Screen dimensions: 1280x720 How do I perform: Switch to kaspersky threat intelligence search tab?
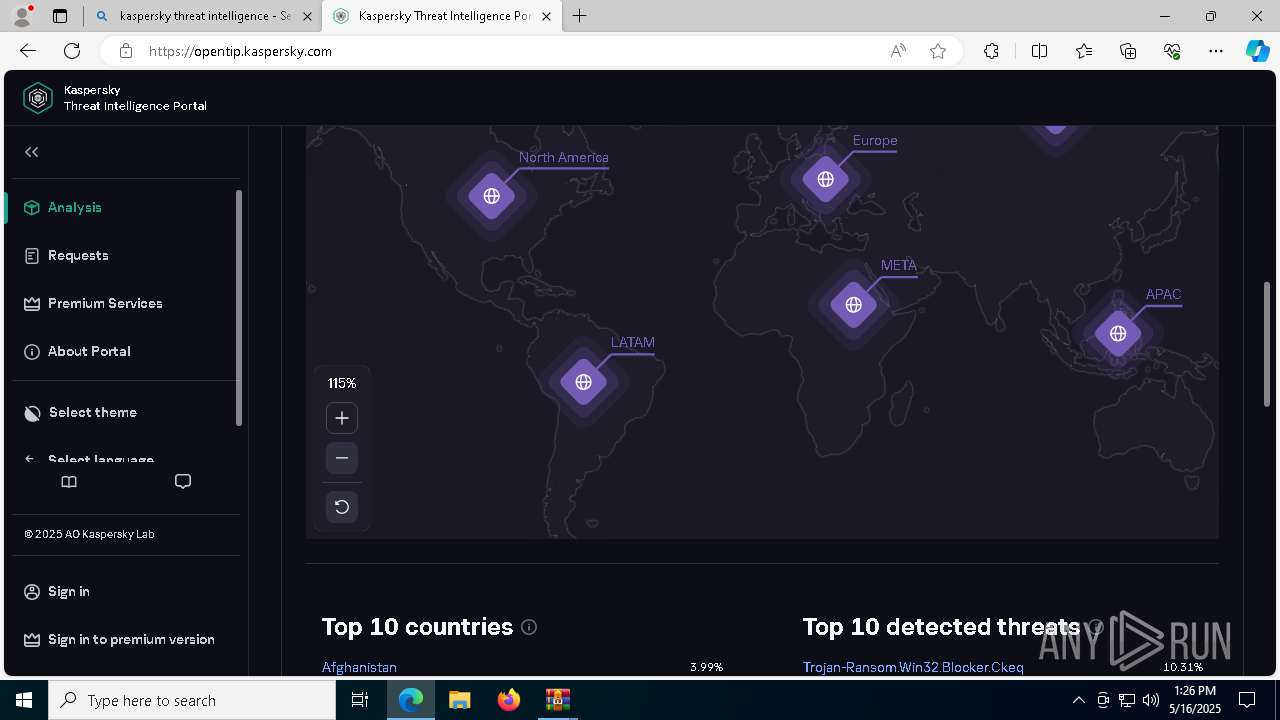pyautogui.click(x=204, y=16)
